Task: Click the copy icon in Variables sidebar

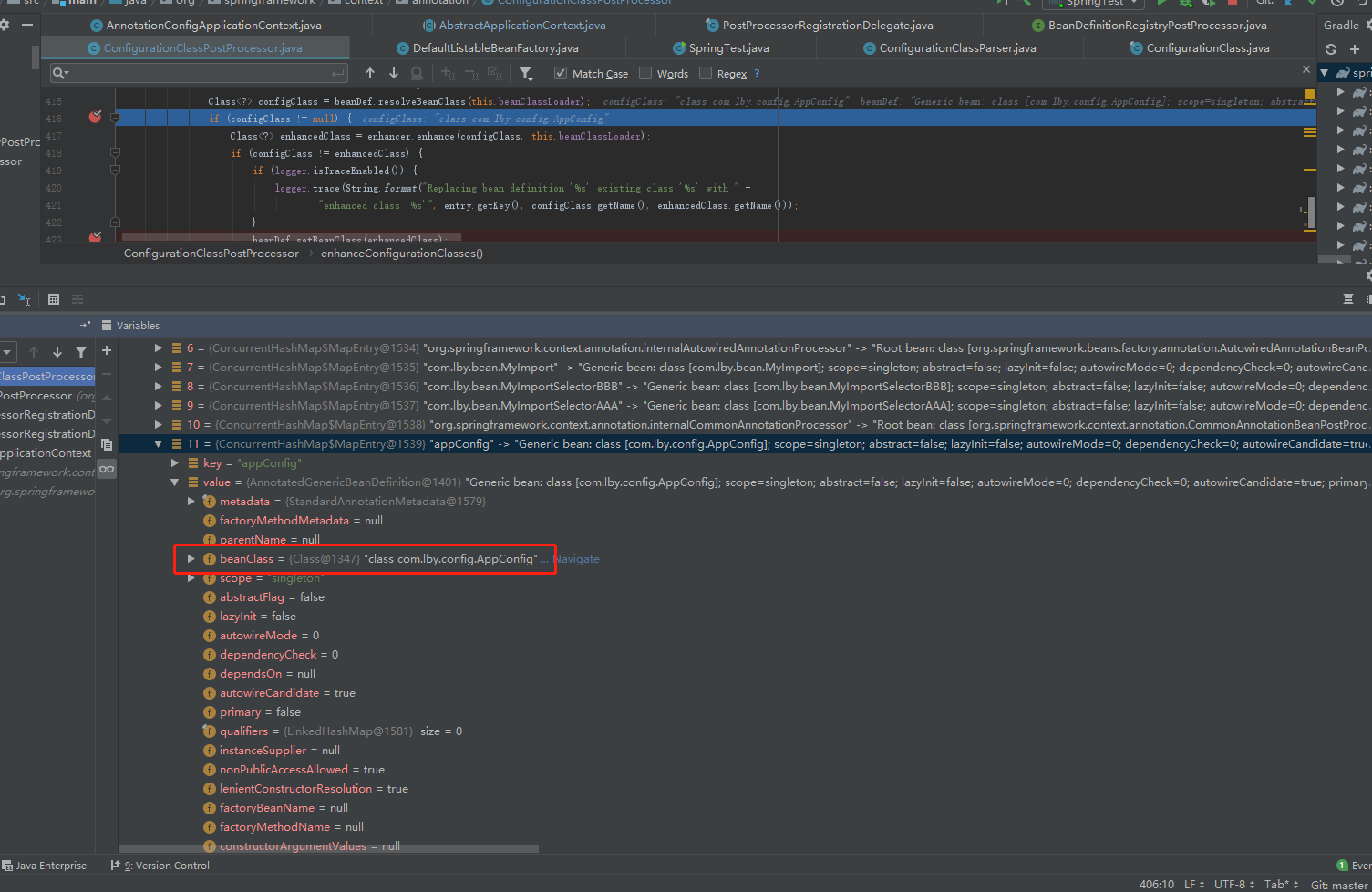Action: (x=107, y=445)
